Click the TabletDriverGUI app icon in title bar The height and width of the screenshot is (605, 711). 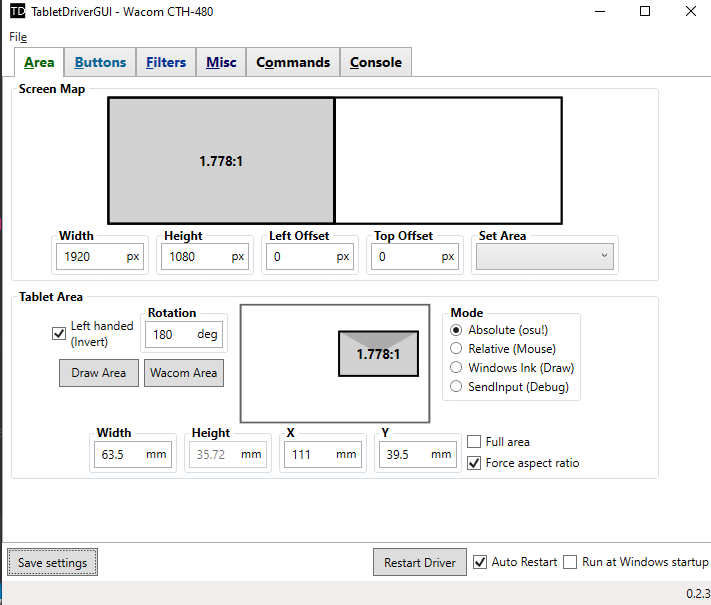click(x=17, y=11)
